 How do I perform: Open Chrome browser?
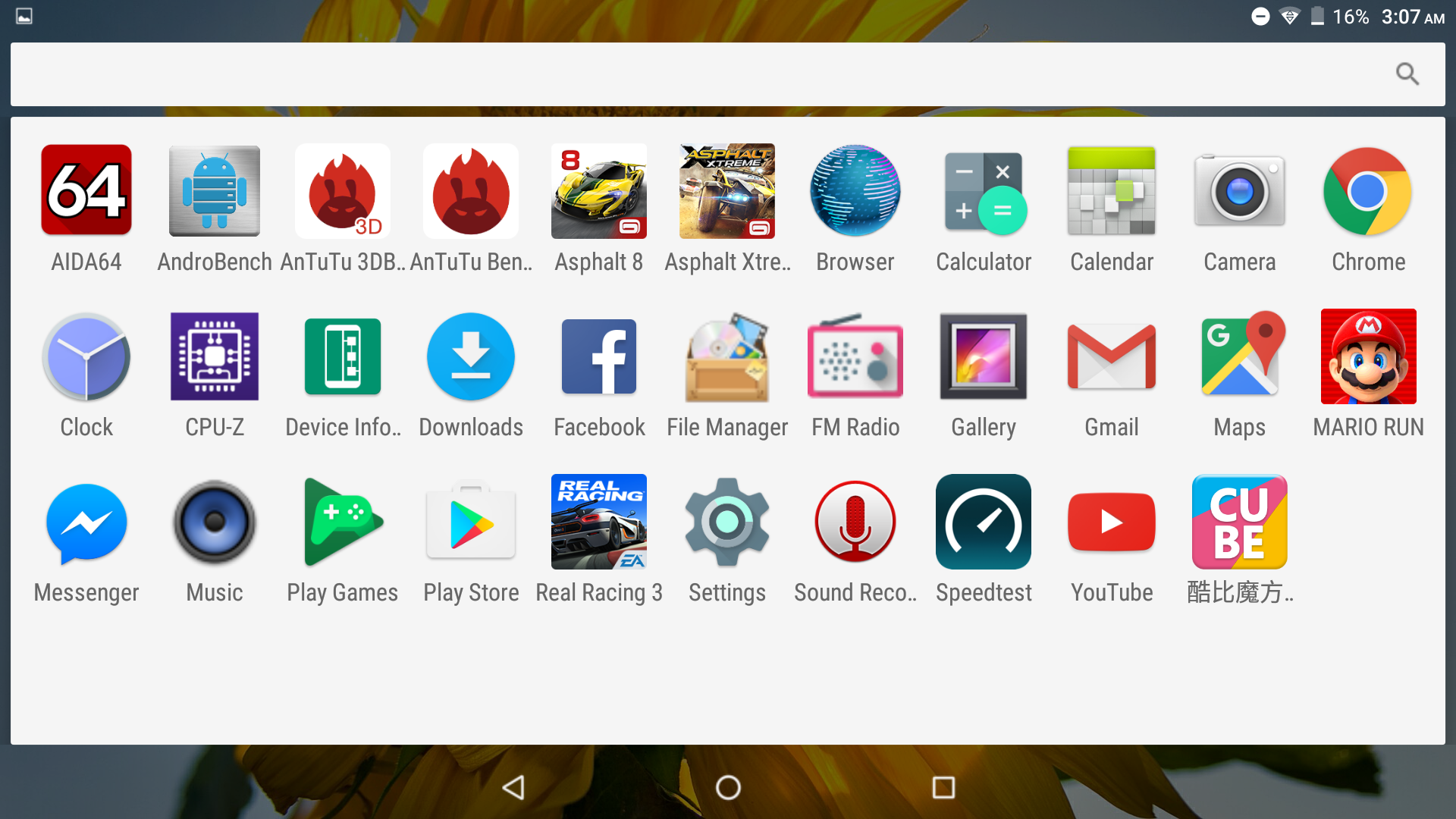pyautogui.click(x=1368, y=191)
